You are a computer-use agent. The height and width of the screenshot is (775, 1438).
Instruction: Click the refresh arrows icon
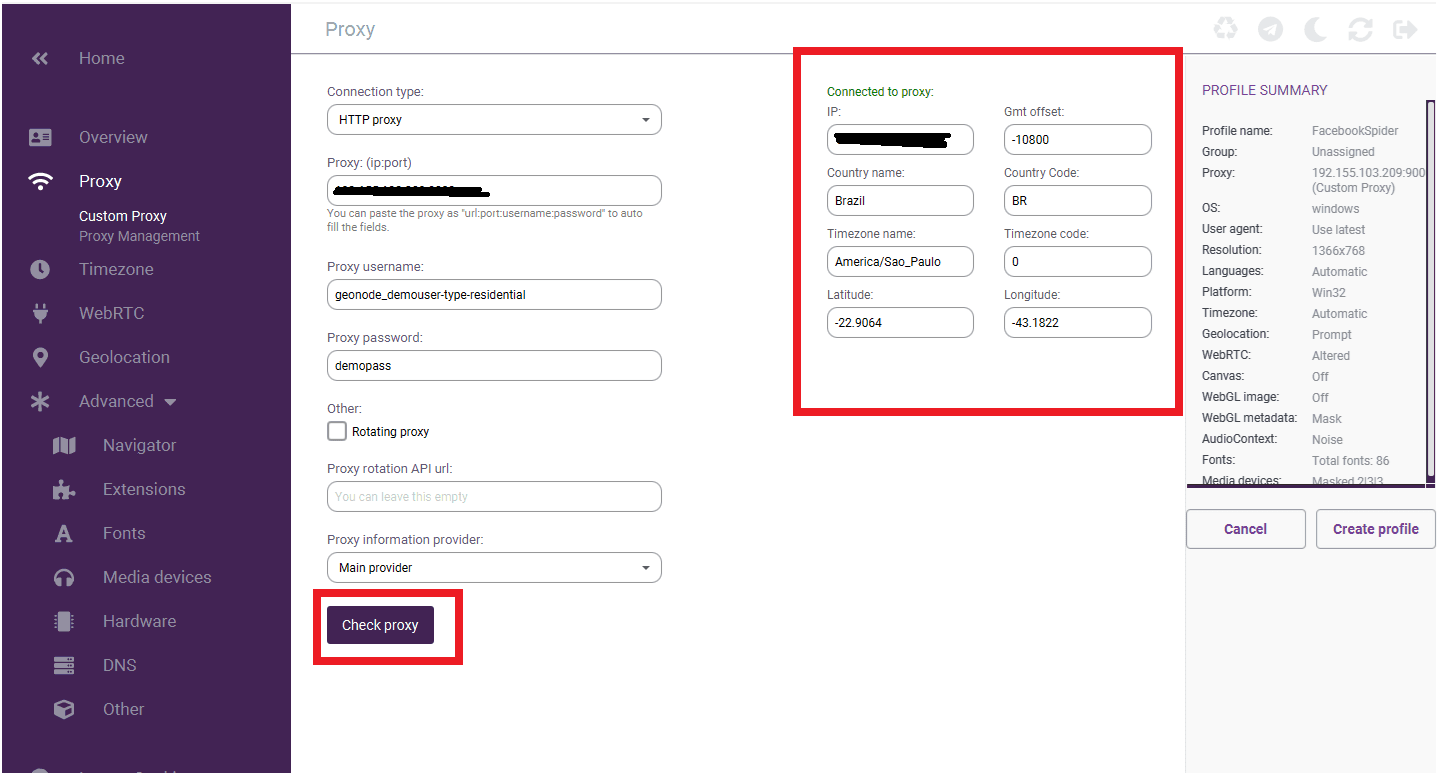point(1360,29)
